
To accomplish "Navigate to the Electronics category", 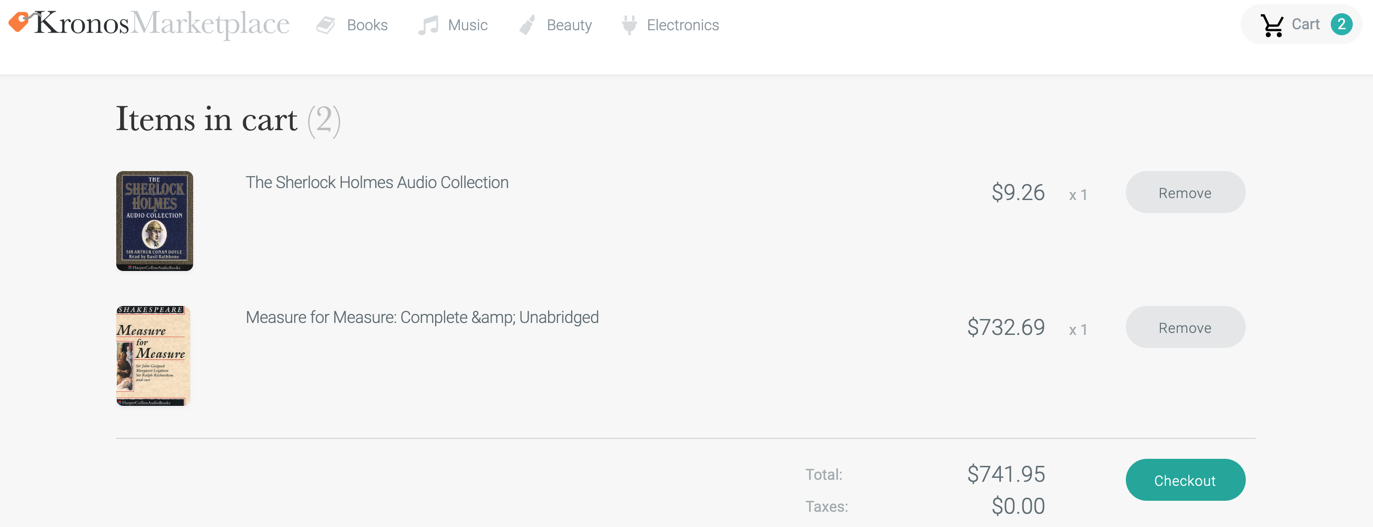I will [x=682, y=25].
